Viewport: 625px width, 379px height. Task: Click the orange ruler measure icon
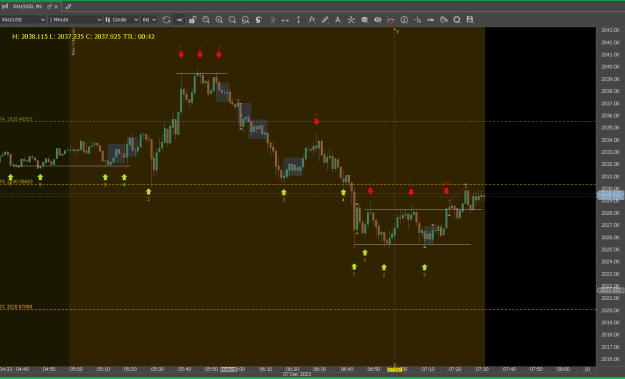430,20
